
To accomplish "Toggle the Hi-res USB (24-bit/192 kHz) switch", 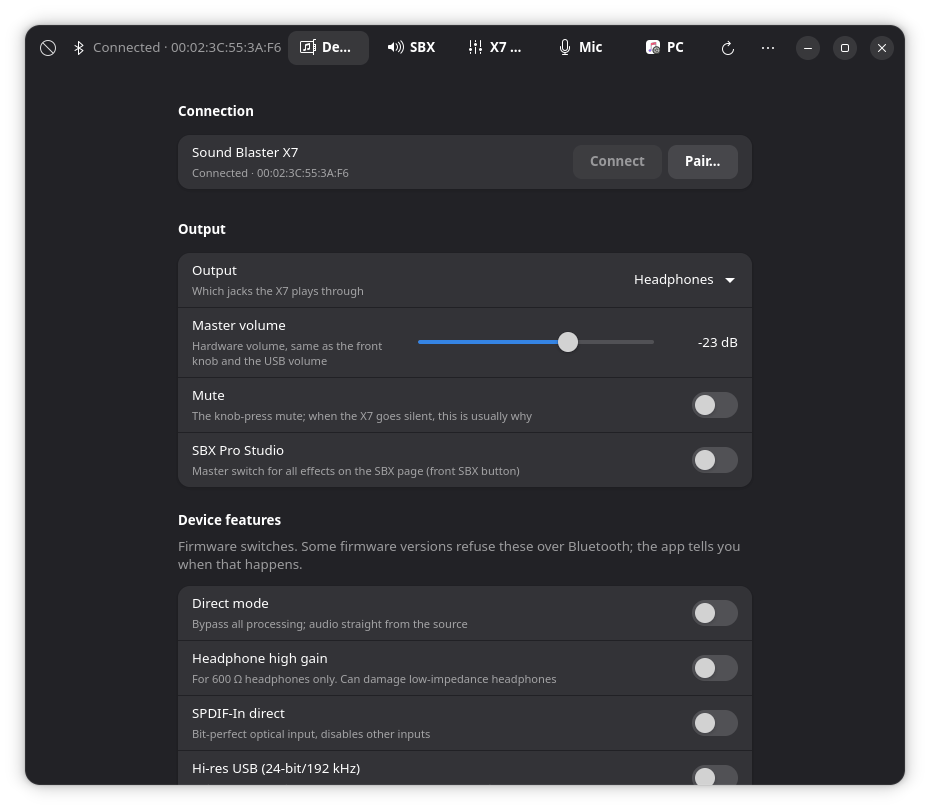I will coord(715,776).
